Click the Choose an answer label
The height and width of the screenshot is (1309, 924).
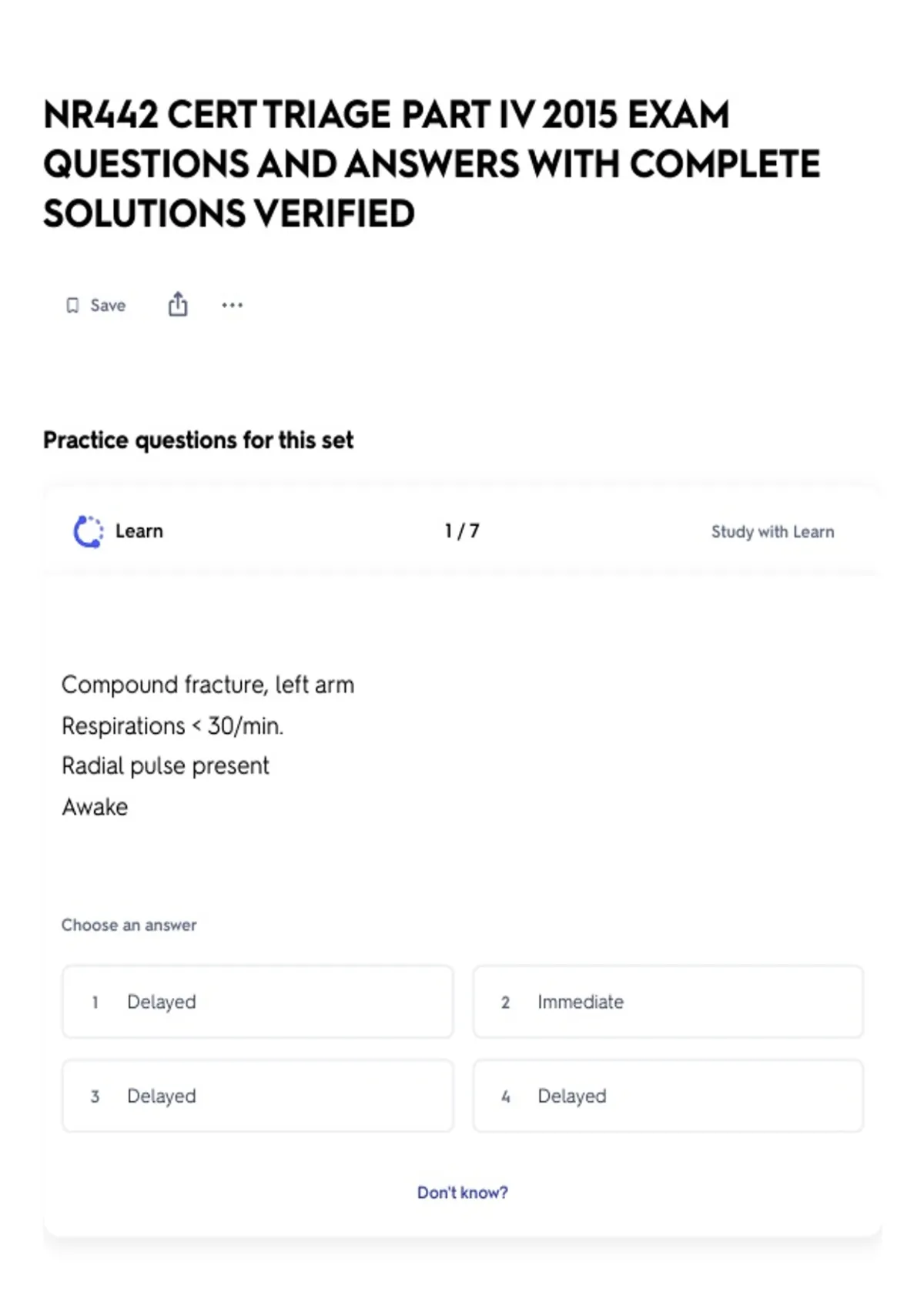[x=129, y=925]
